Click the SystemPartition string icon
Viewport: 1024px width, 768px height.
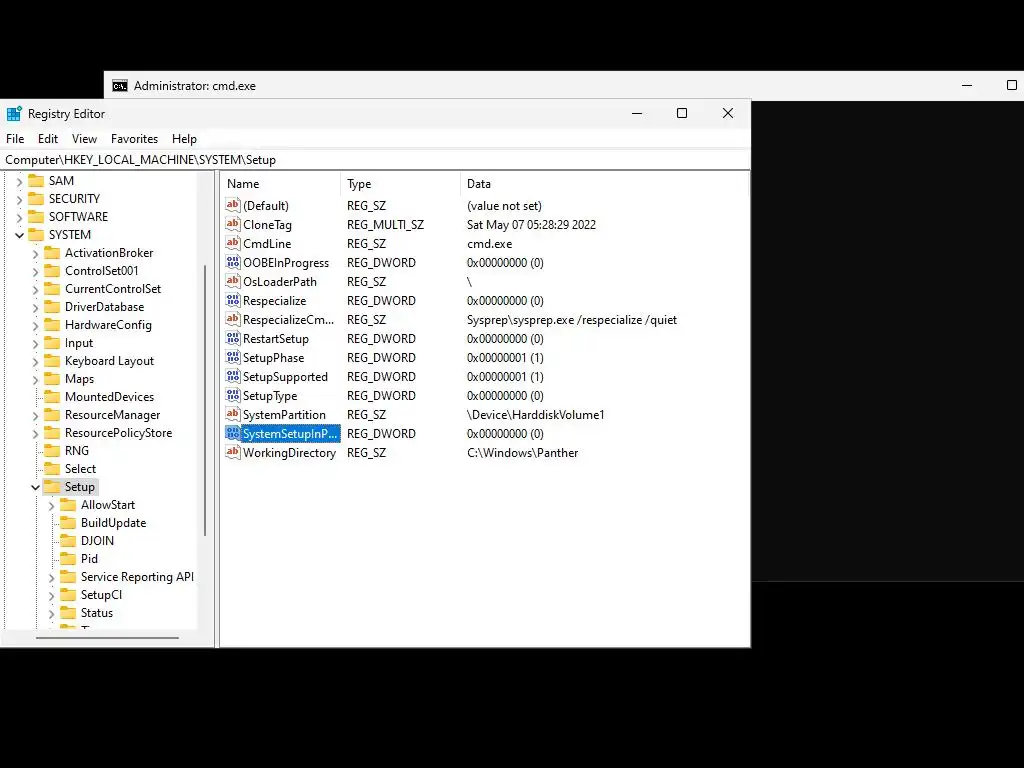[232, 413]
